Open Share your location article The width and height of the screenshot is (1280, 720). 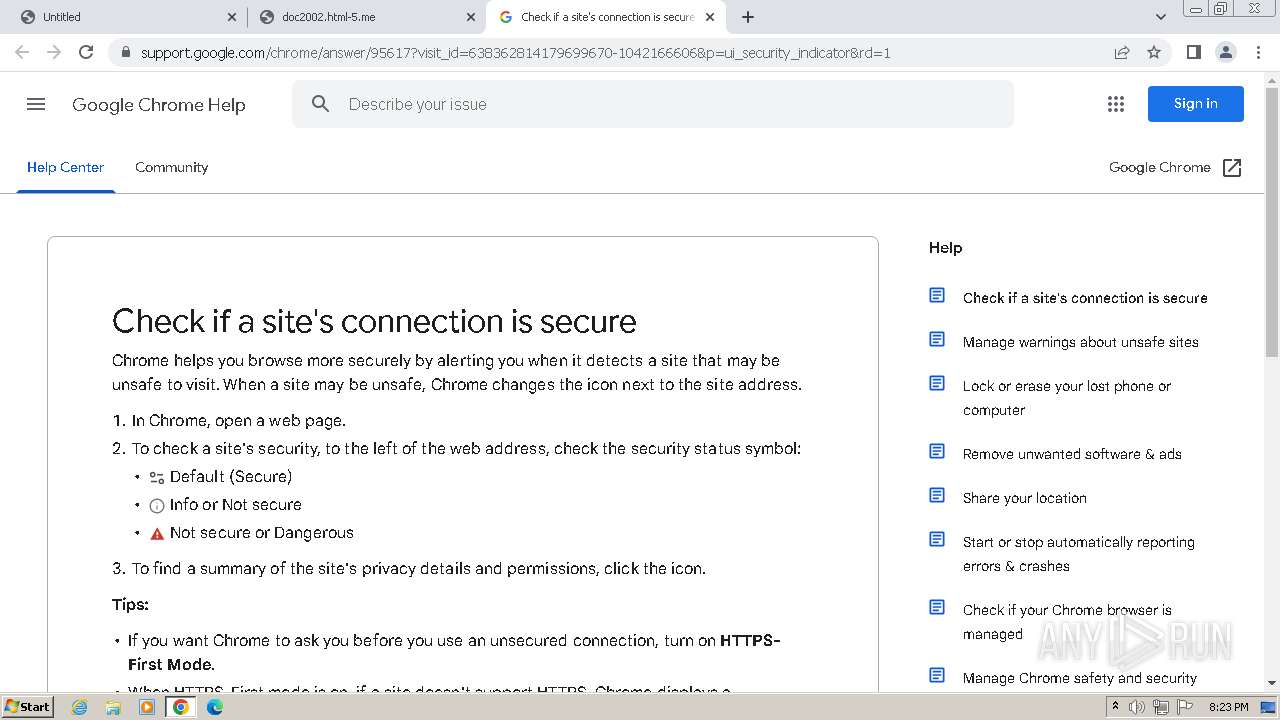tap(1024, 498)
